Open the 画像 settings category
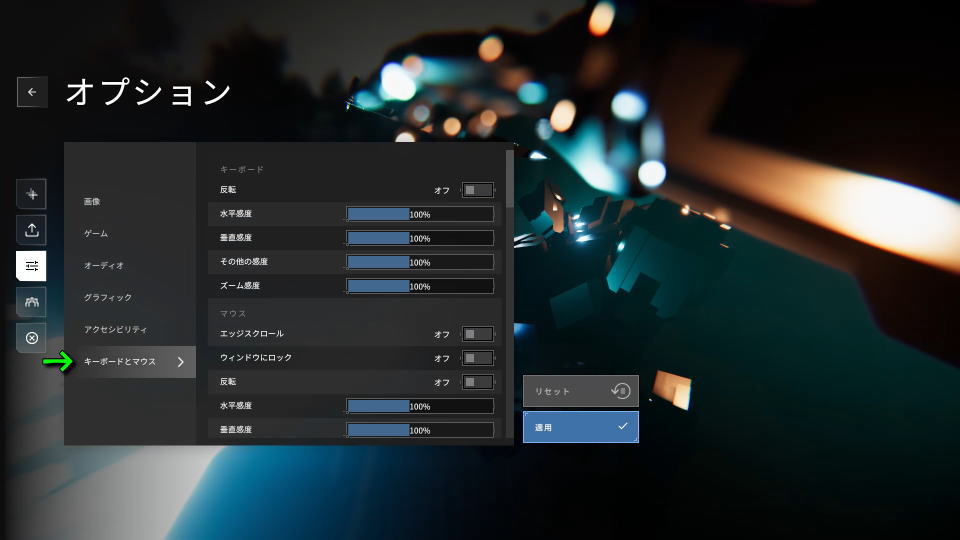 92,202
